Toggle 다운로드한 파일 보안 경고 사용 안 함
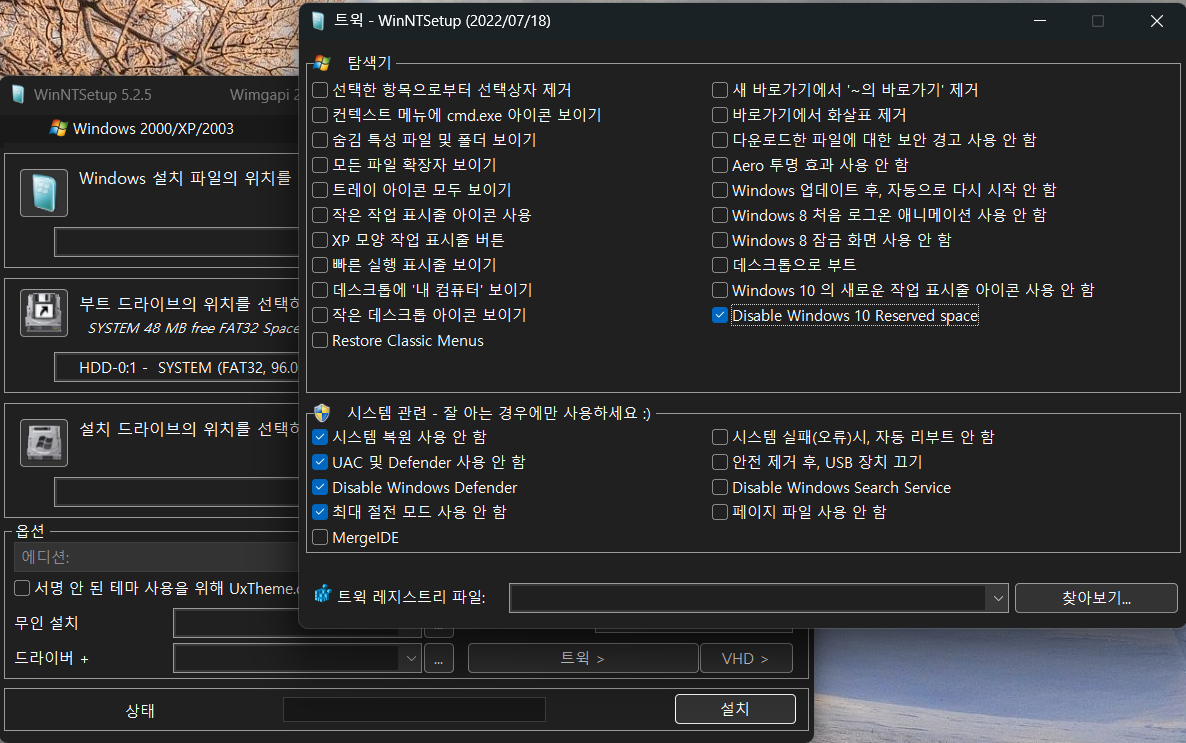Viewport: 1186px width, 743px height. [720, 140]
